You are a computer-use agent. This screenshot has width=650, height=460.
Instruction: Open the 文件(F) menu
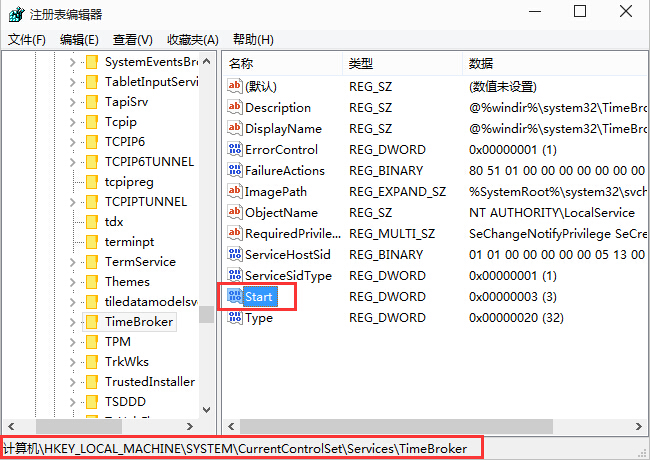click(x=27, y=40)
